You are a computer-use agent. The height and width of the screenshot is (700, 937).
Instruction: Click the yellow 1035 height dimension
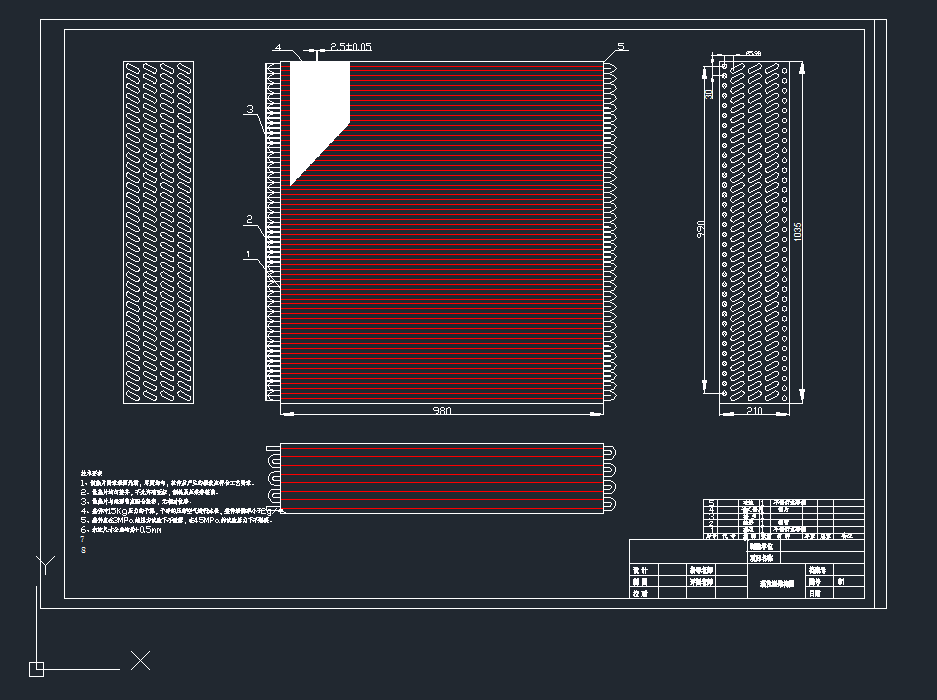797,230
